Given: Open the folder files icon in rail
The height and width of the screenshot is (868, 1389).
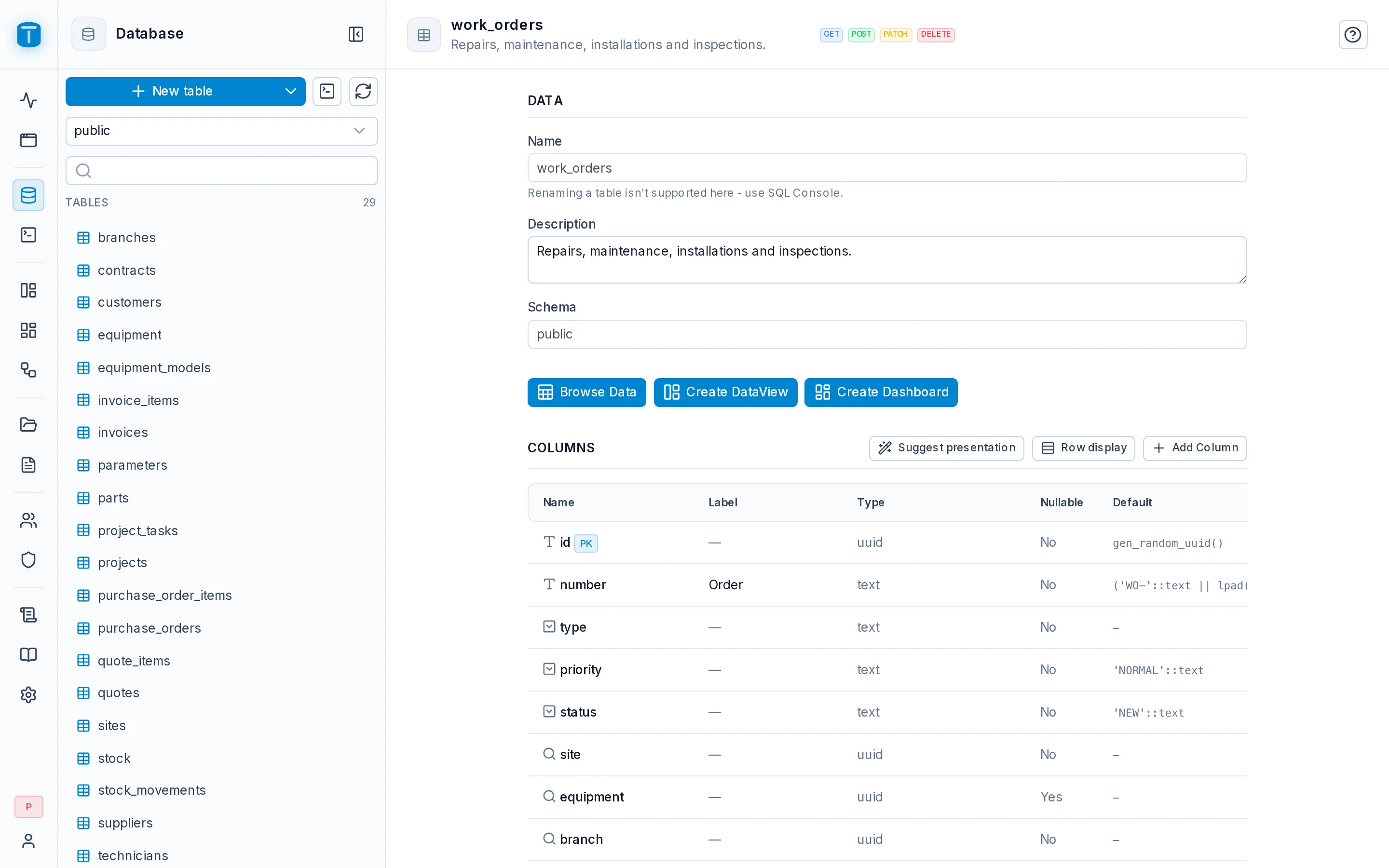Looking at the screenshot, I should tap(29, 424).
